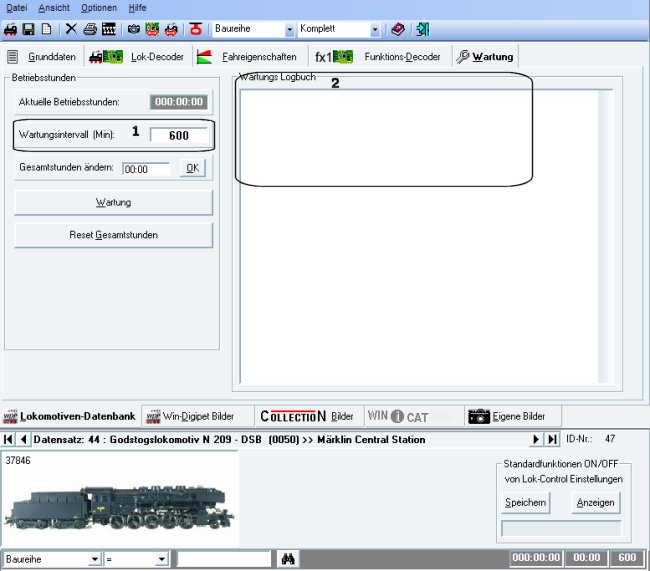Click the black locomotive icon in toolbar
650x571 pixels.
pos(10,29)
